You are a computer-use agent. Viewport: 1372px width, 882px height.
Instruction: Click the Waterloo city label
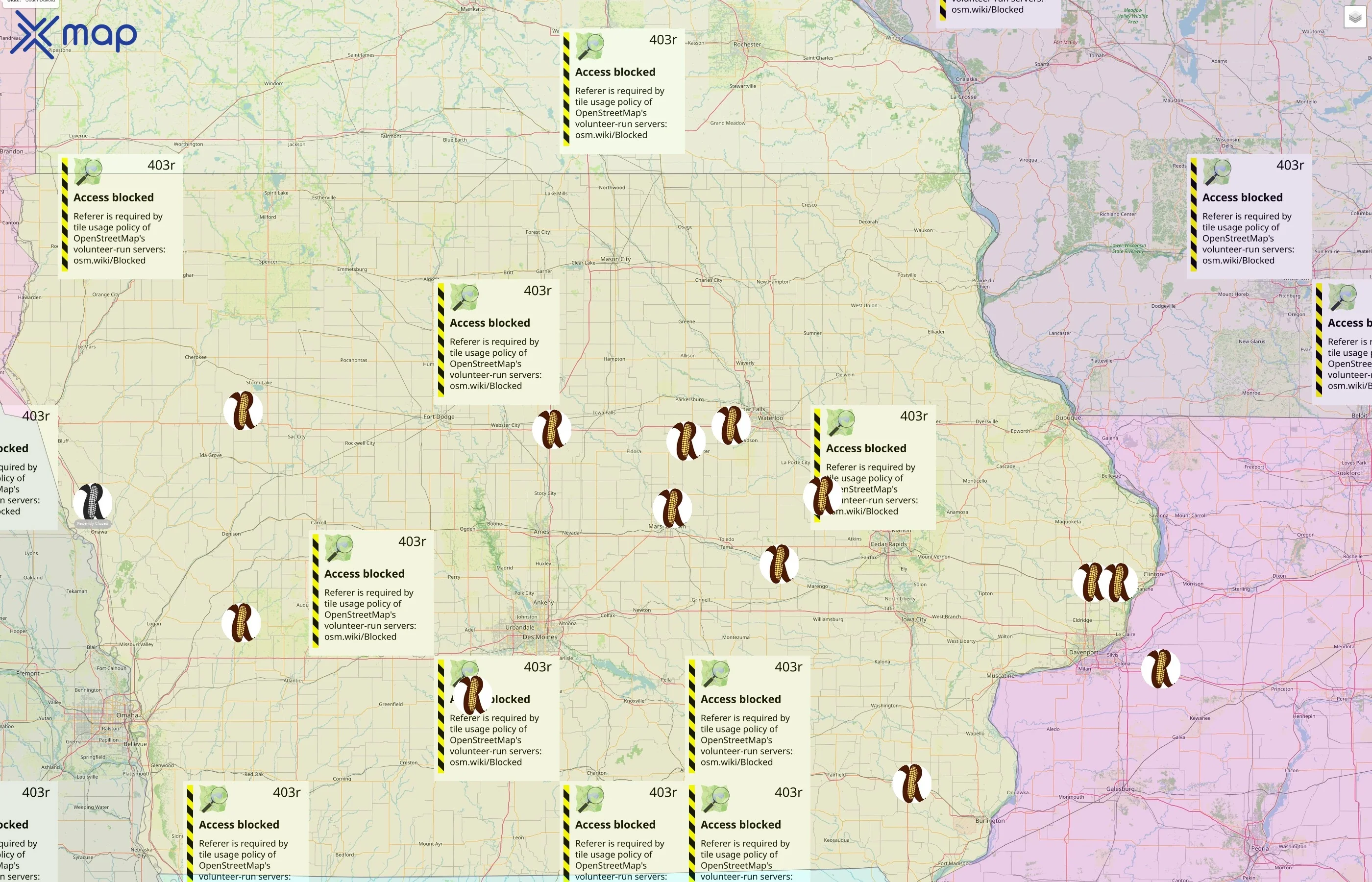pyautogui.click(x=770, y=418)
